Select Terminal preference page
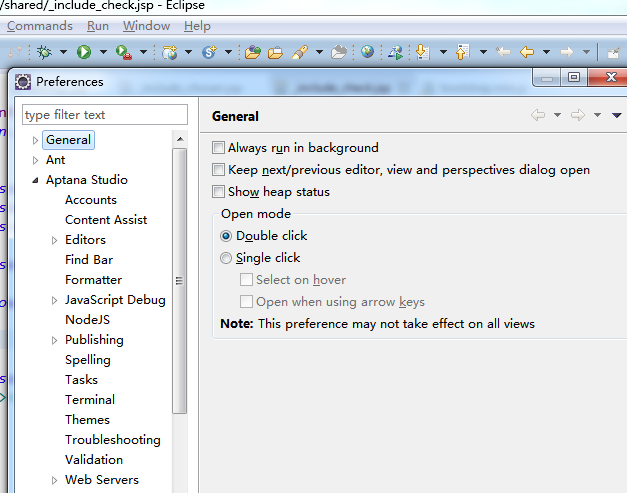The height and width of the screenshot is (493, 627). pyautogui.click(x=90, y=400)
